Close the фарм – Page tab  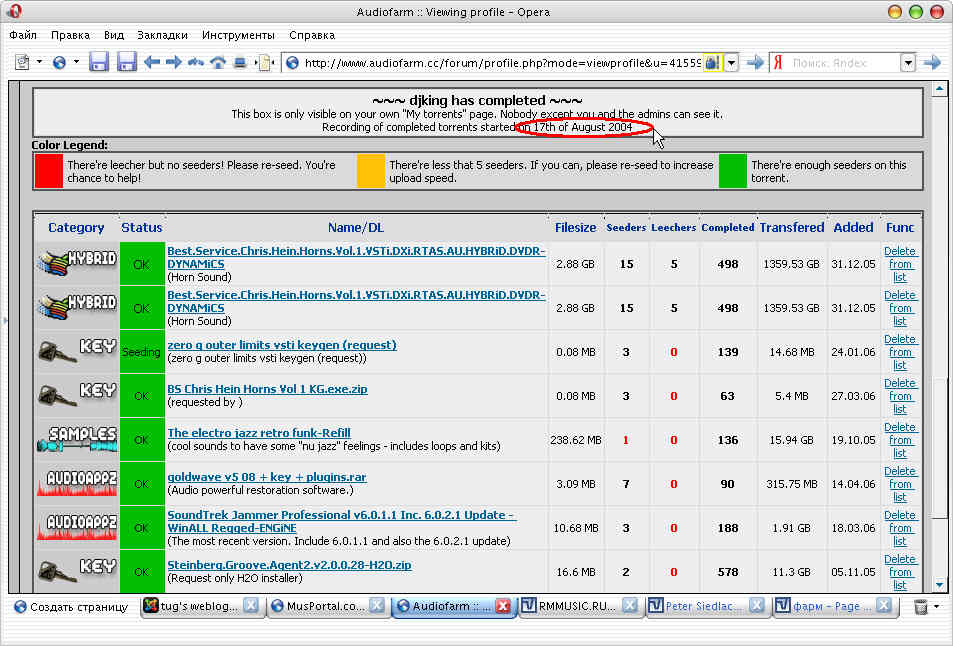click(x=884, y=605)
